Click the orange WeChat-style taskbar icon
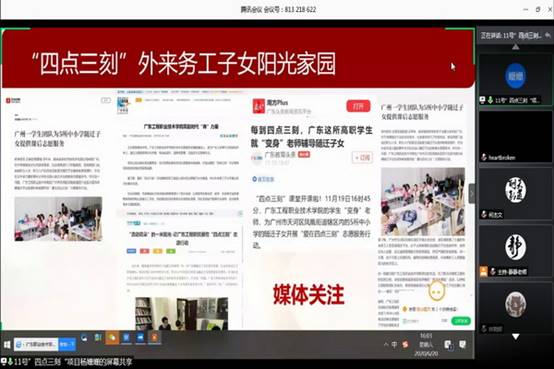Viewport: 554px width, 369px height. pos(112,338)
